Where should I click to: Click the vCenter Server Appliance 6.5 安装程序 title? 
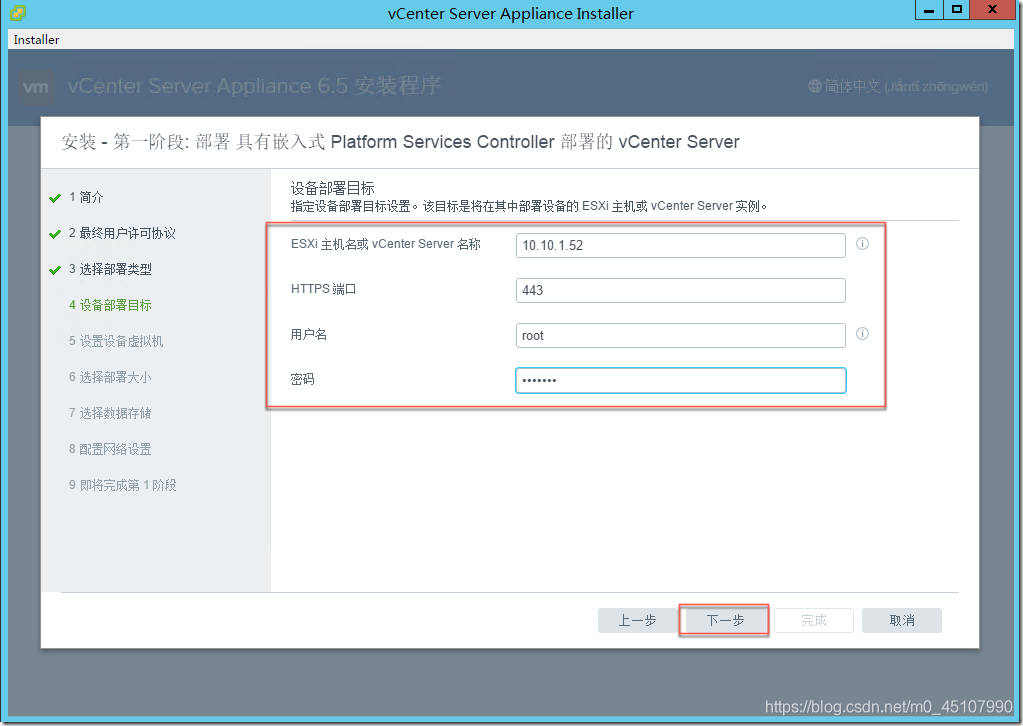pyautogui.click(x=254, y=86)
